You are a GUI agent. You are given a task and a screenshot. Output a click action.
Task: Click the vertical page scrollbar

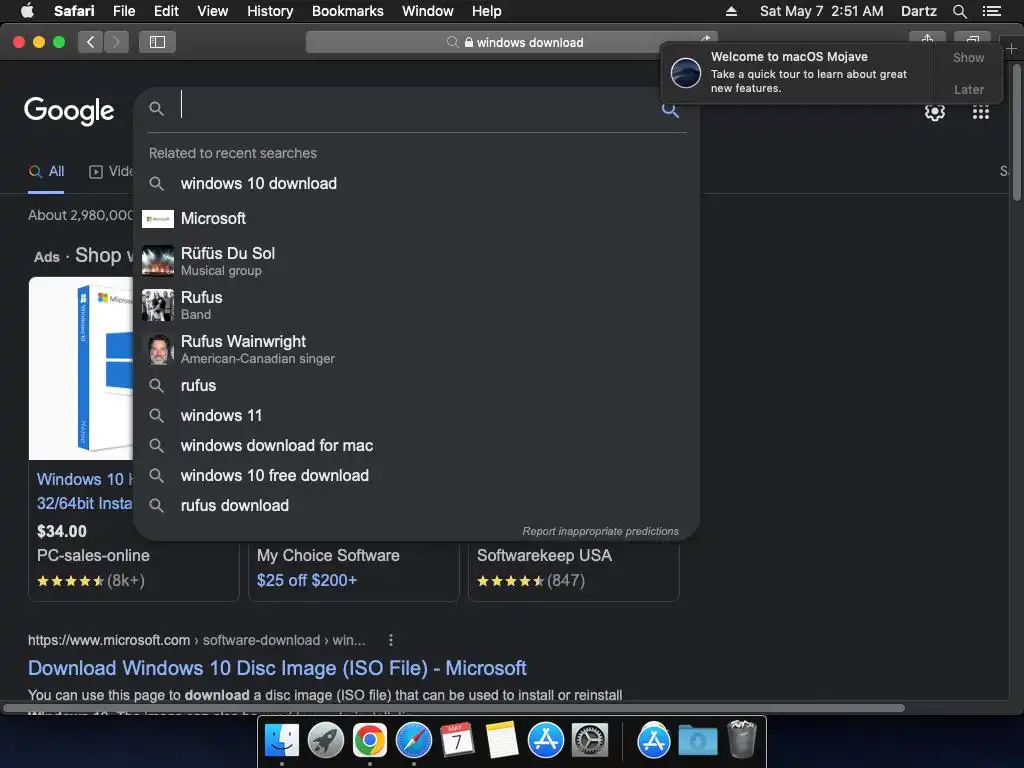[1016, 132]
